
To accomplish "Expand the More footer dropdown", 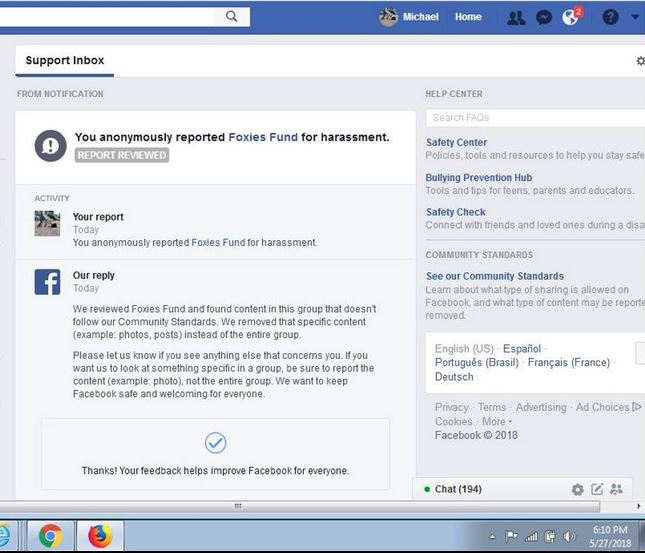I will (x=497, y=421).
